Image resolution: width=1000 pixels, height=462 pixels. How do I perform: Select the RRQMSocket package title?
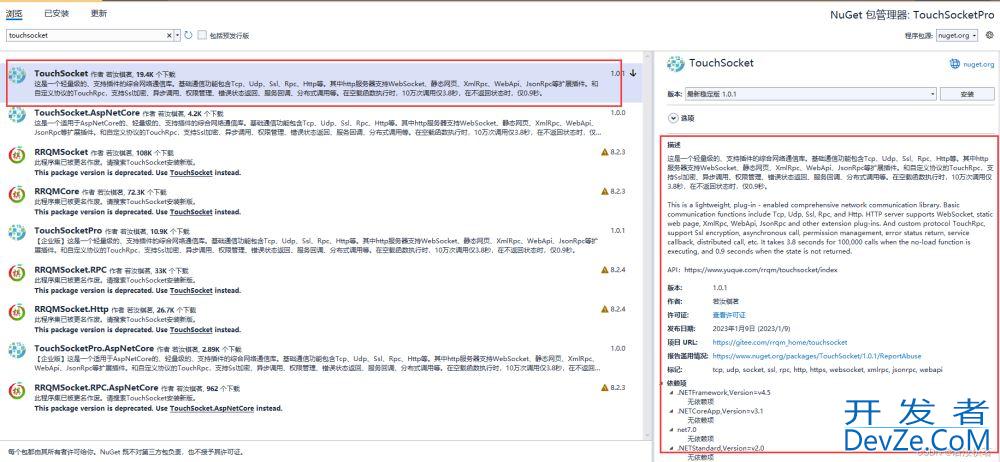[61, 153]
